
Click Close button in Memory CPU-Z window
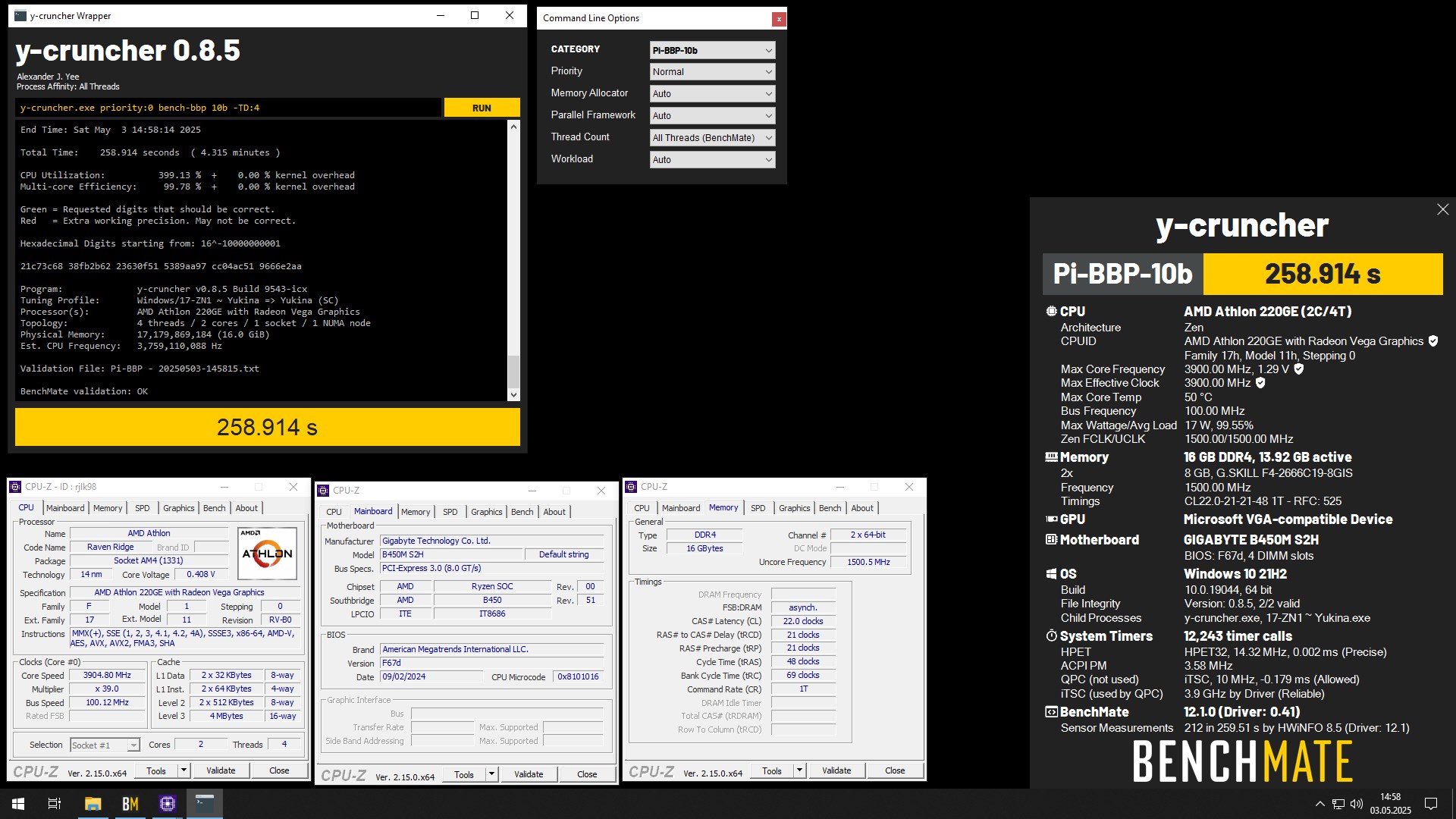click(x=895, y=770)
